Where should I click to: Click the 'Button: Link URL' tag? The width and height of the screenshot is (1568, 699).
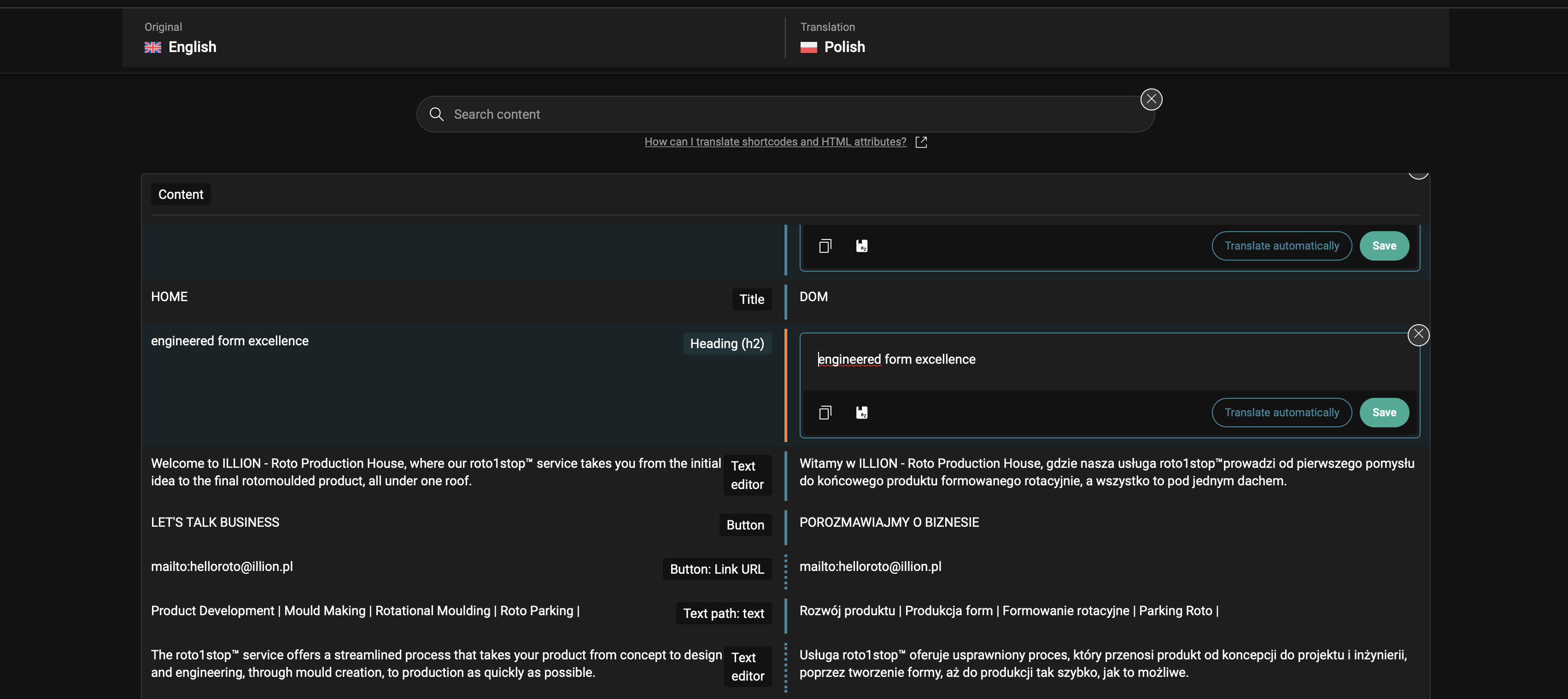(716, 570)
